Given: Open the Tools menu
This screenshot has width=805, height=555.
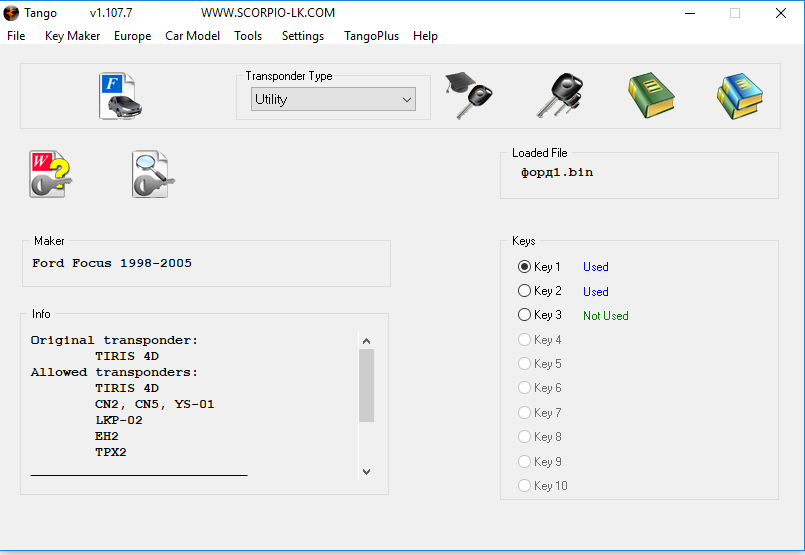Looking at the screenshot, I should click(x=248, y=36).
